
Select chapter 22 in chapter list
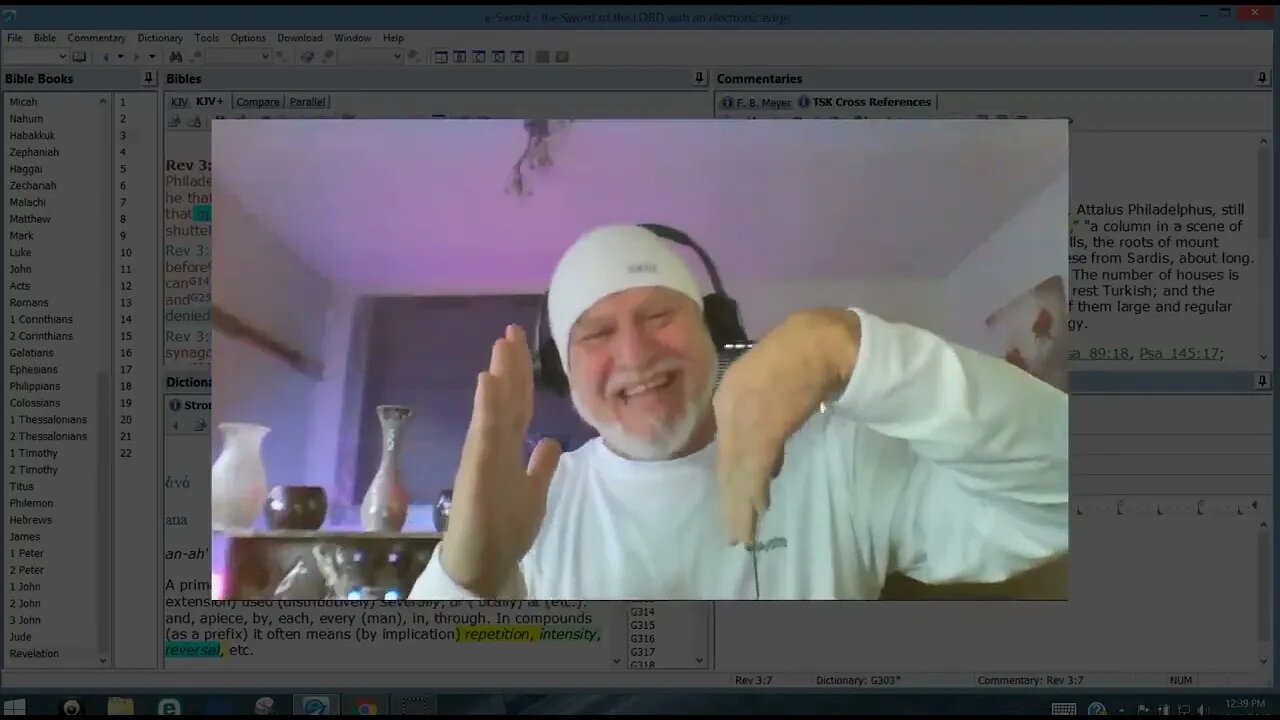tap(126, 453)
